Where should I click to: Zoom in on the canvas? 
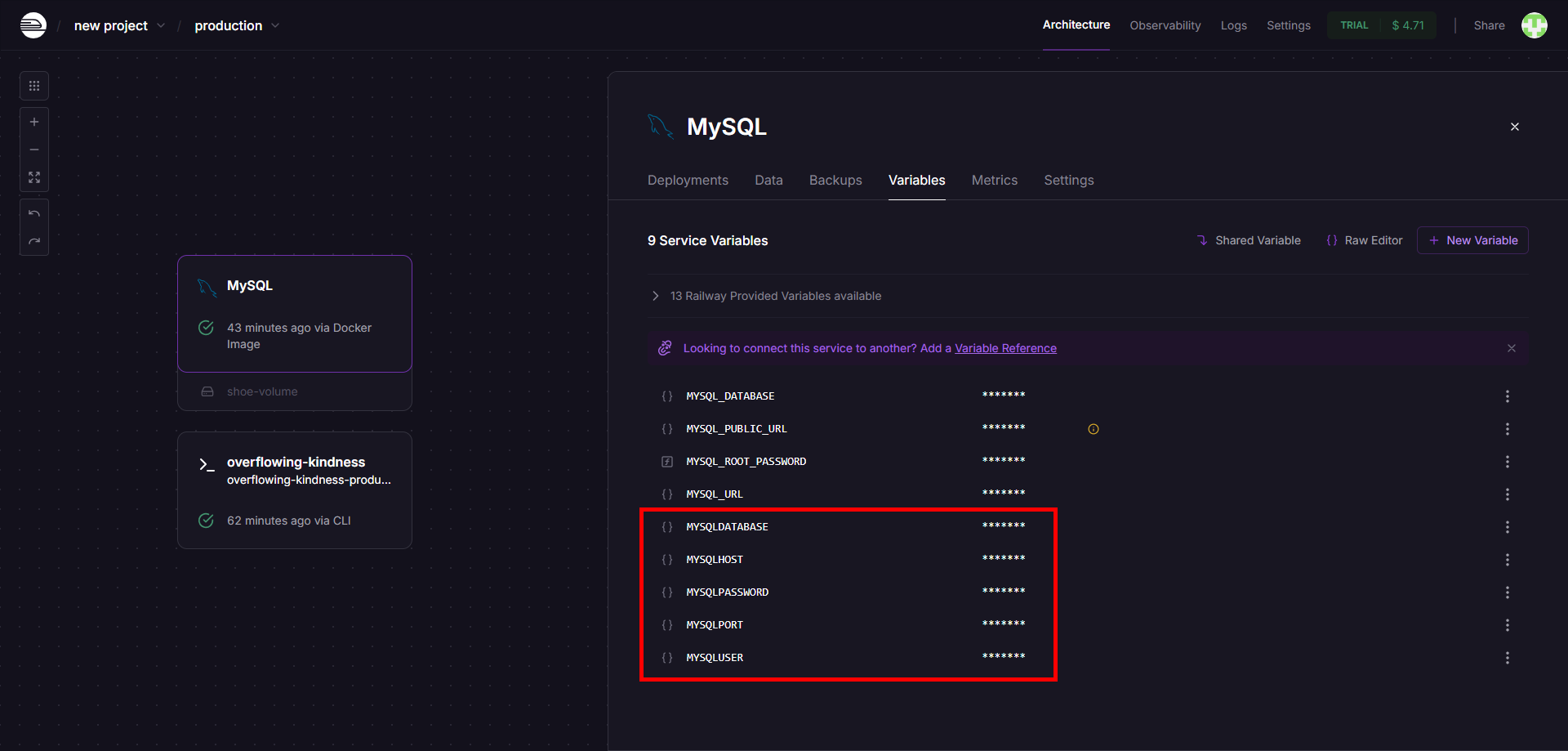tap(34, 122)
